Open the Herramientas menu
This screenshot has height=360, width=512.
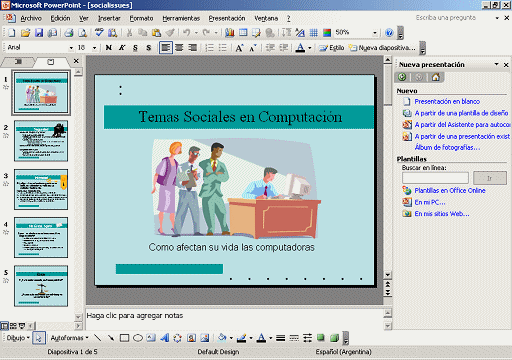(181, 18)
